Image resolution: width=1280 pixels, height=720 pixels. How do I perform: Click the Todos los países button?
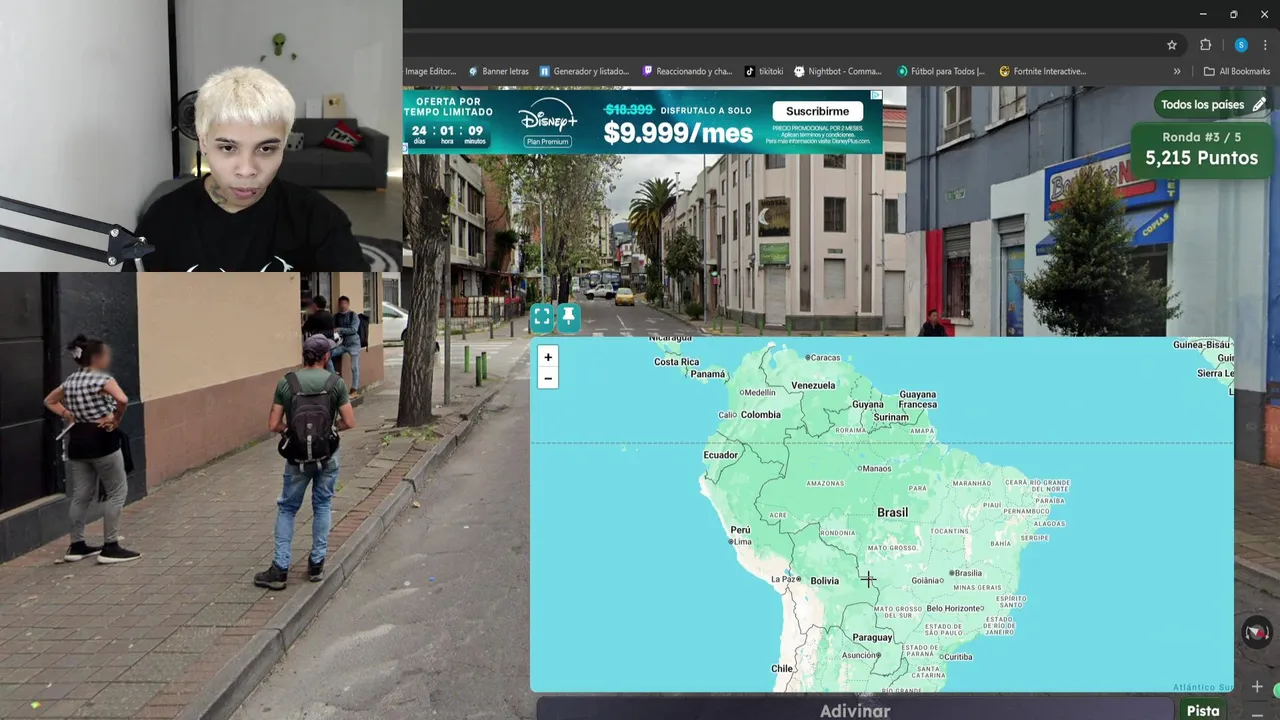click(x=1212, y=104)
